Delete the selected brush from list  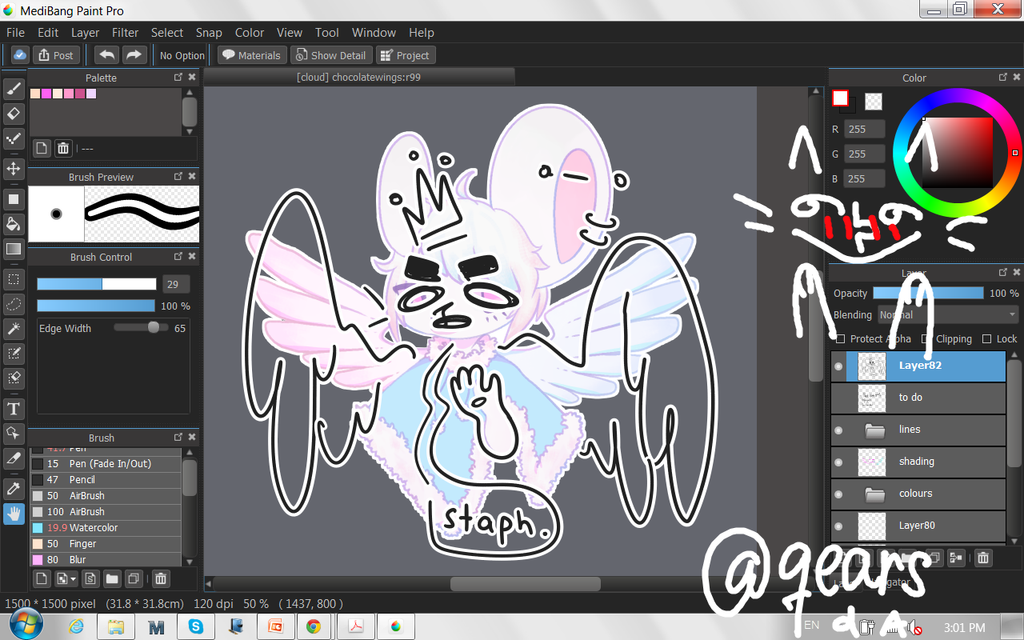click(161, 579)
